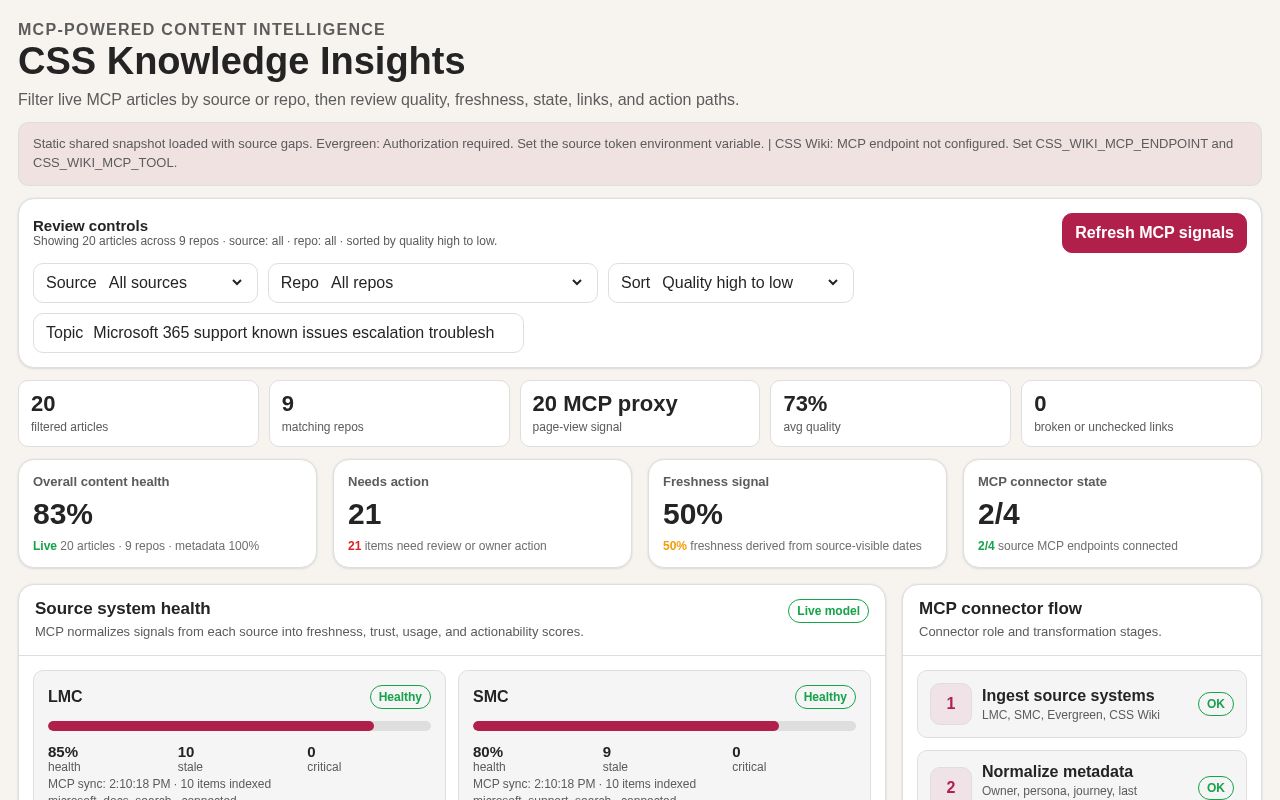Select the 20 MCP proxy page-view signal card
This screenshot has width=1280, height=800.
(x=640, y=413)
